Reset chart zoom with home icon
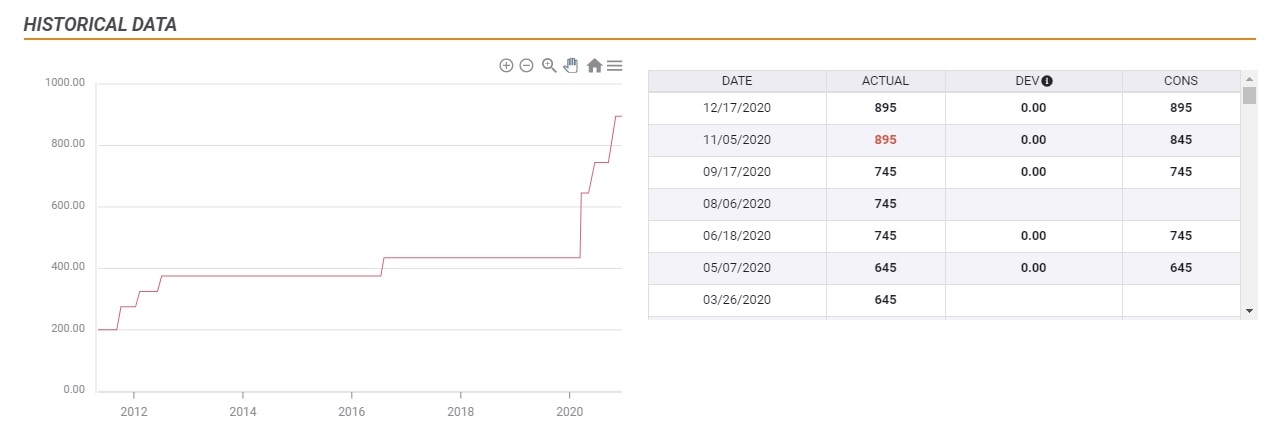Viewport: 1276px width, 441px height. tap(594, 66)
